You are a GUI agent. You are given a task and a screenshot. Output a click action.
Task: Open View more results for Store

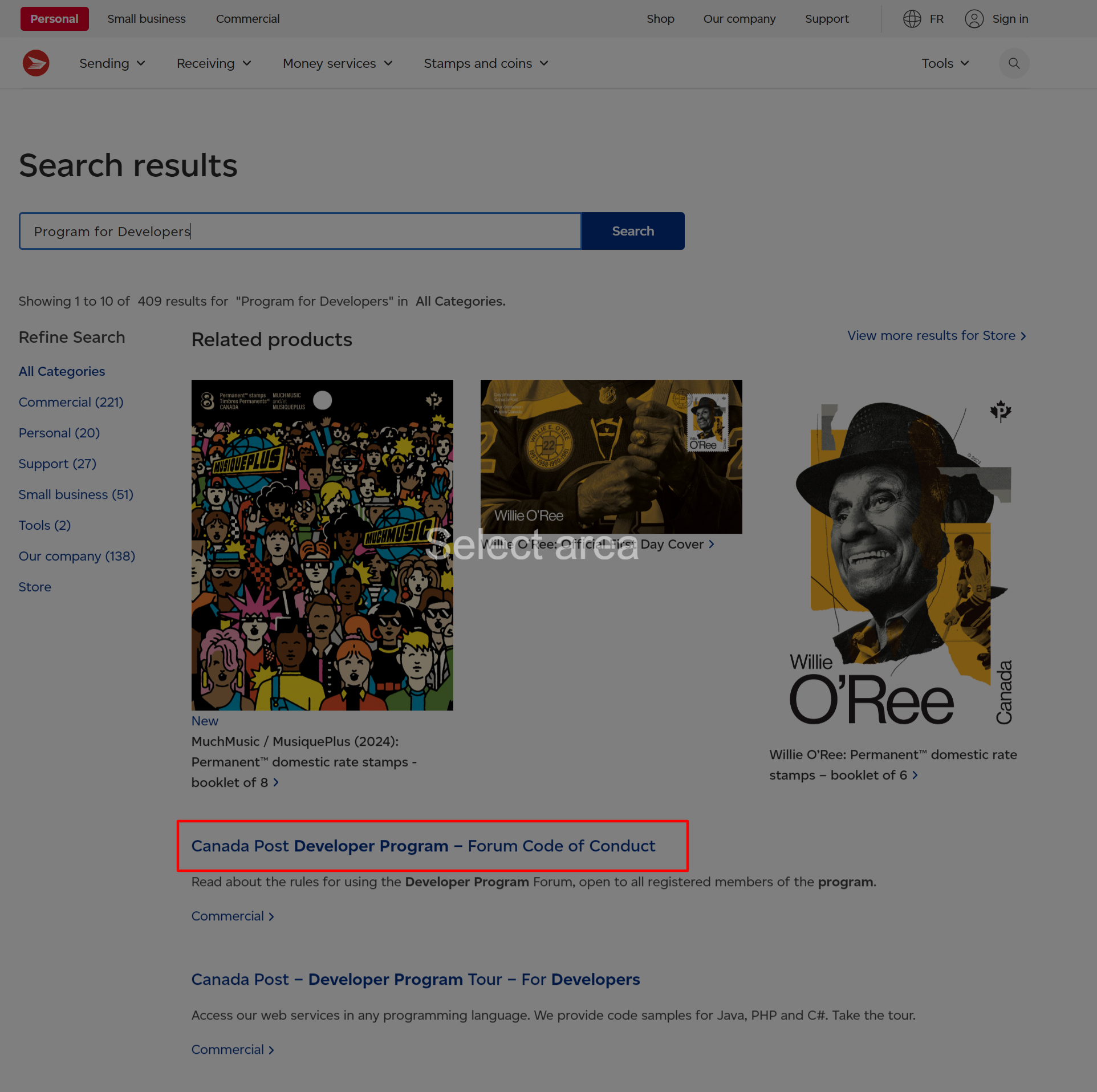(937, 335)
